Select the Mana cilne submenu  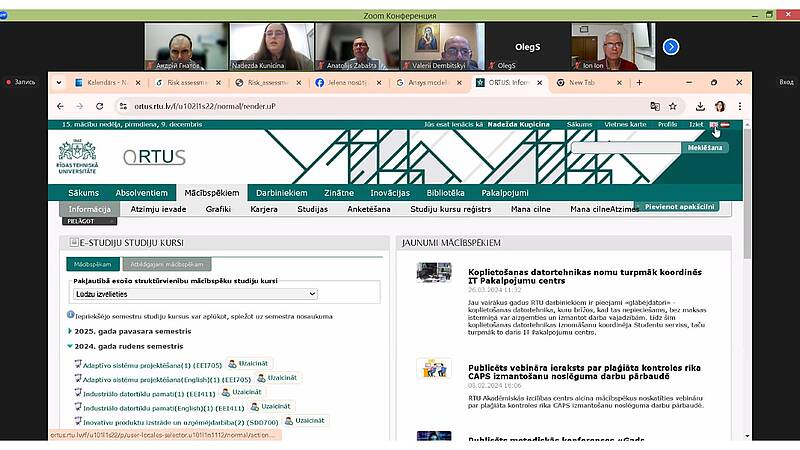(531, 209)
